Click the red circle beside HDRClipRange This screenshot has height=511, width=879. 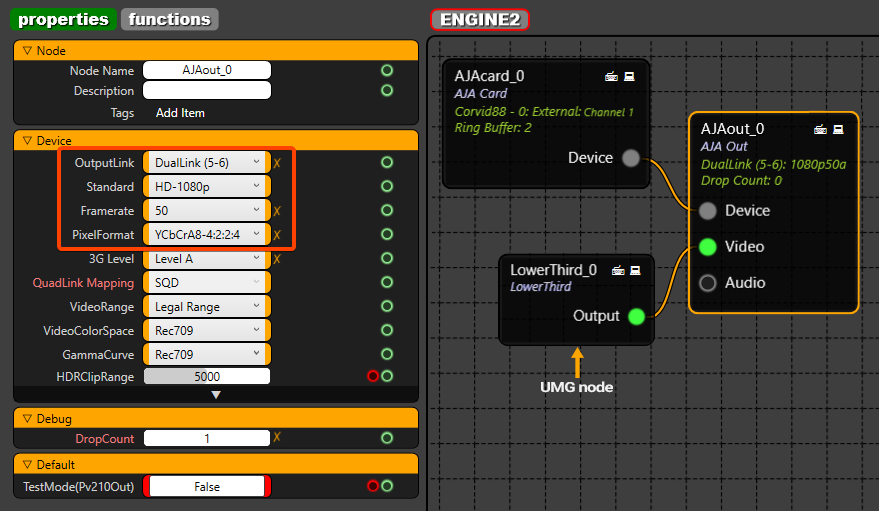click(373, 376)
